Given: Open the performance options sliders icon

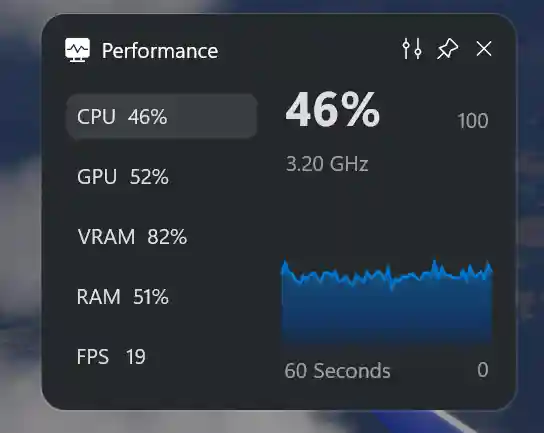Looking at the screenshot, I should click(412, 49).
